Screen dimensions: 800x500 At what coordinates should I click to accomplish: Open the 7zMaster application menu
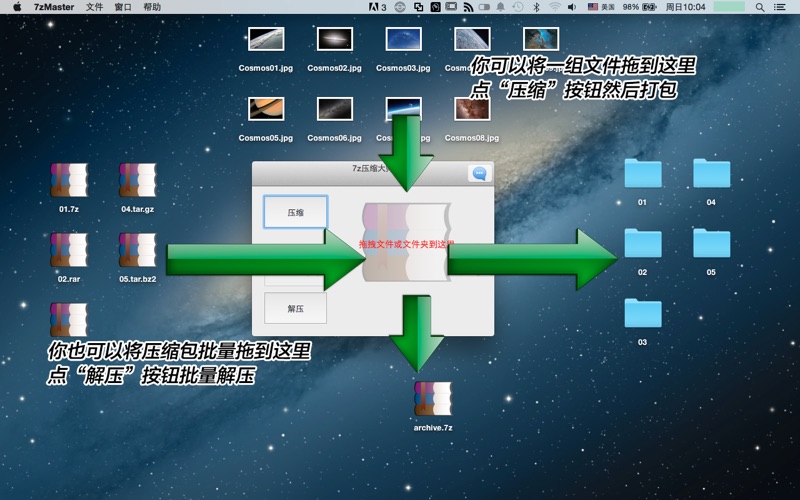point(54,7)
